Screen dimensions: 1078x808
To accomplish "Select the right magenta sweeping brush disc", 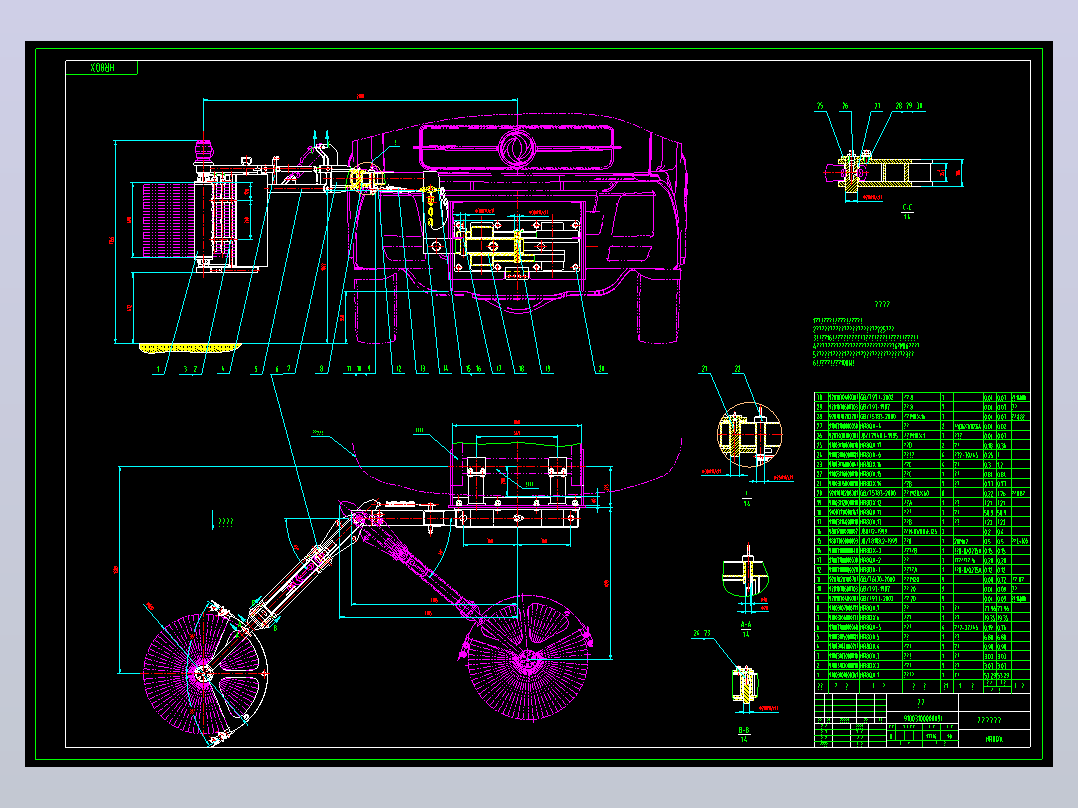I will pos(527,659).
